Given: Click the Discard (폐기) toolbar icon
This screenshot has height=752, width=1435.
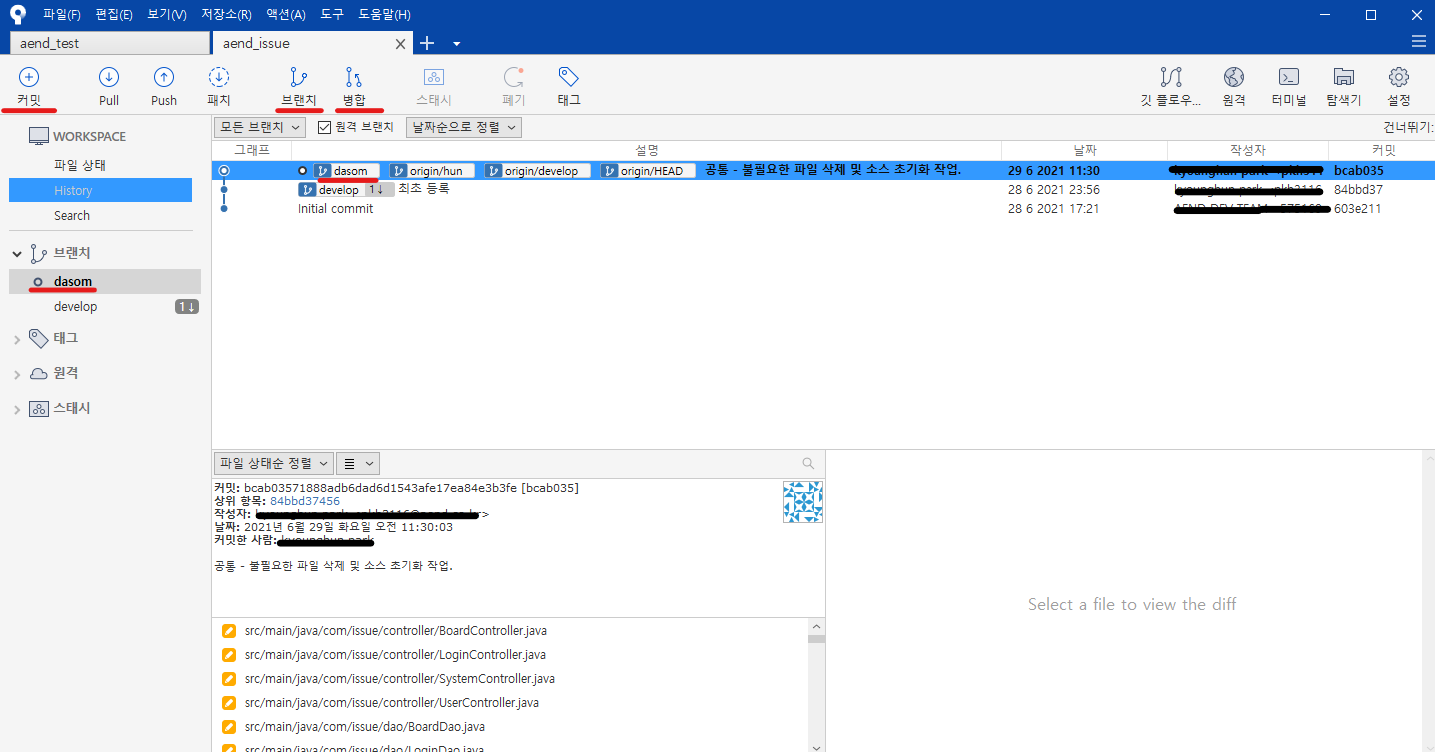Looking at the screenshot, I should click(x=513, y=77).
